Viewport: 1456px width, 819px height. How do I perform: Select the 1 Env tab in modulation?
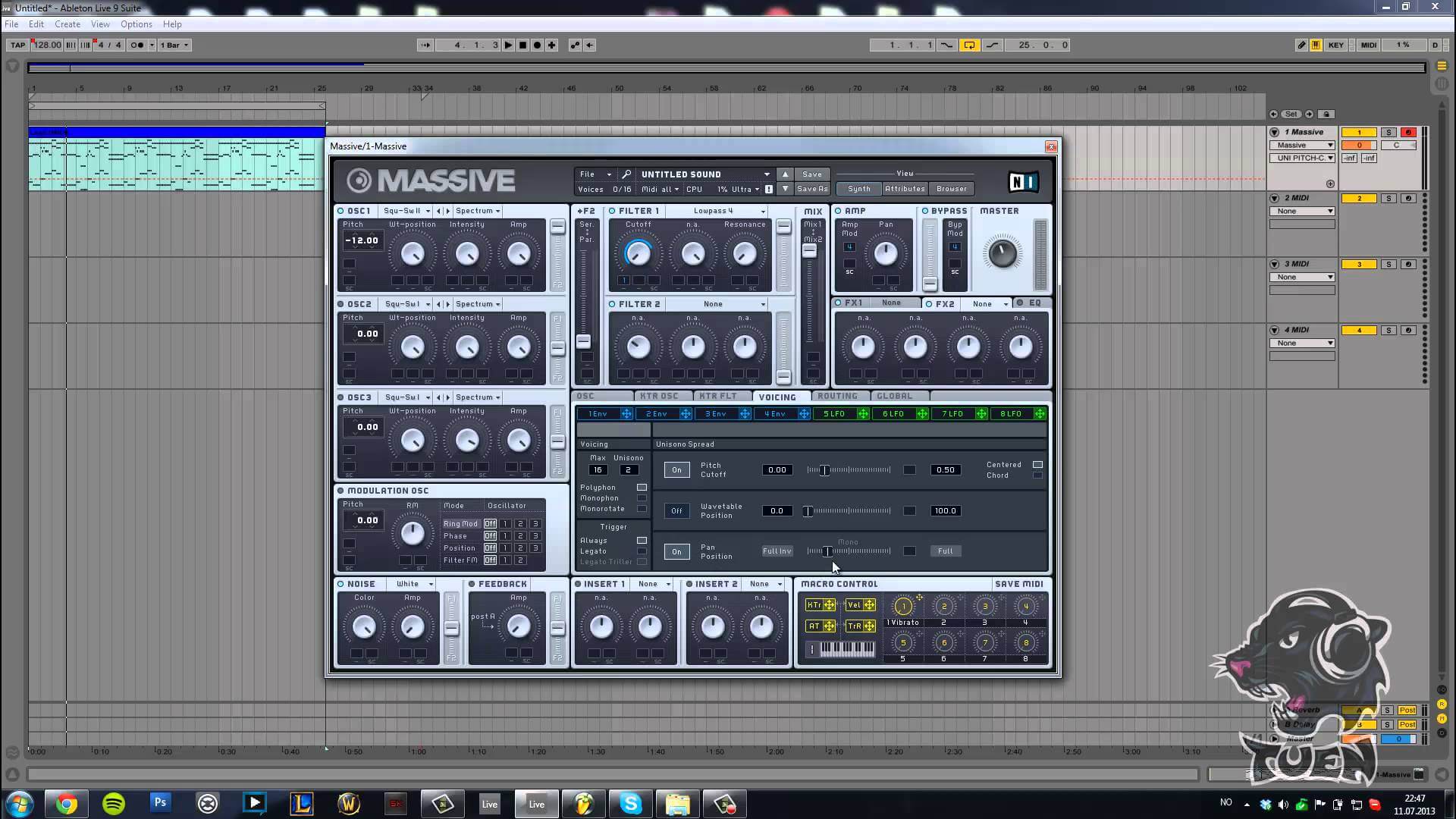coord(595,413)
